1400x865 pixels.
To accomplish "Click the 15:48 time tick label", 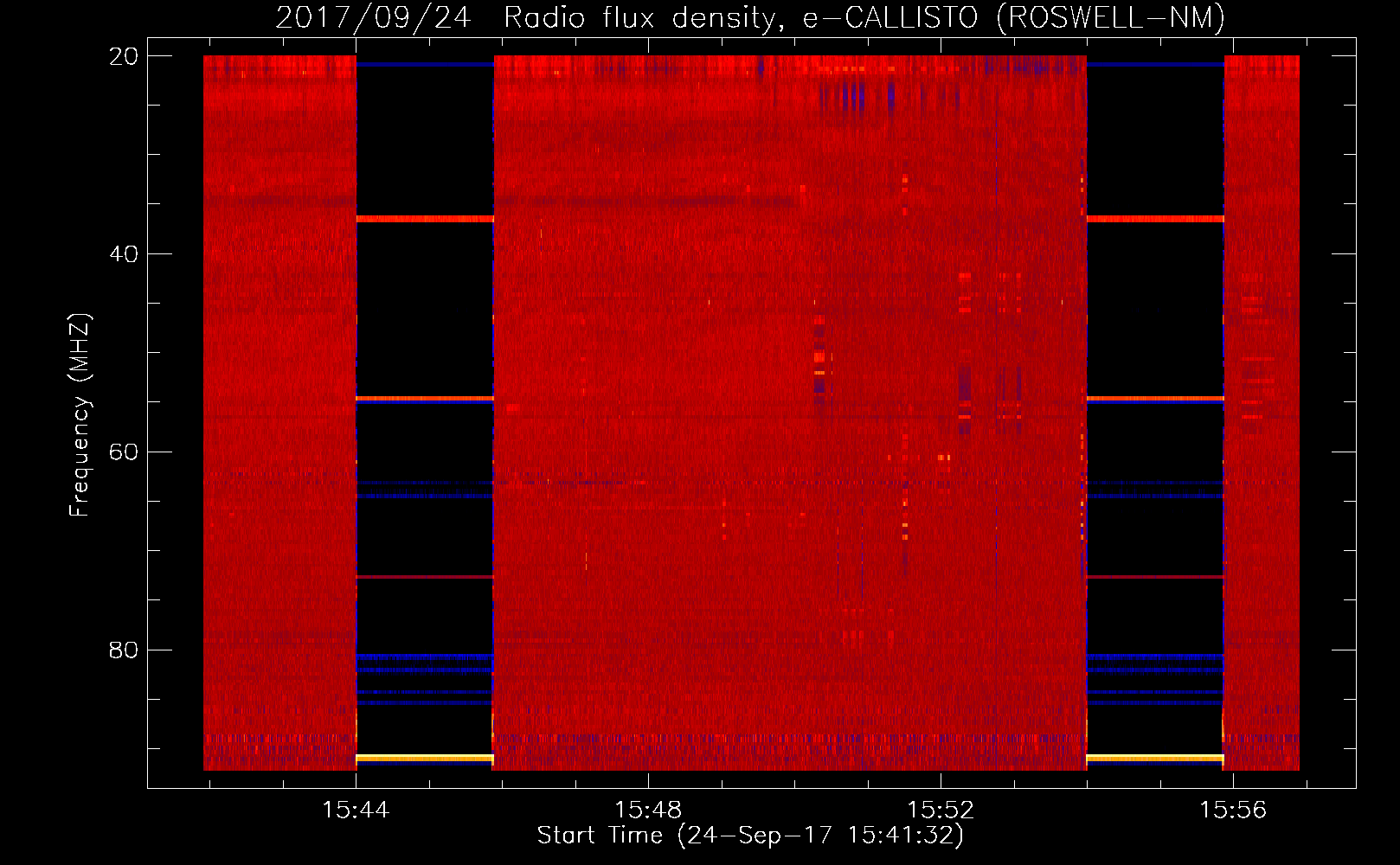I will [648, 810].
